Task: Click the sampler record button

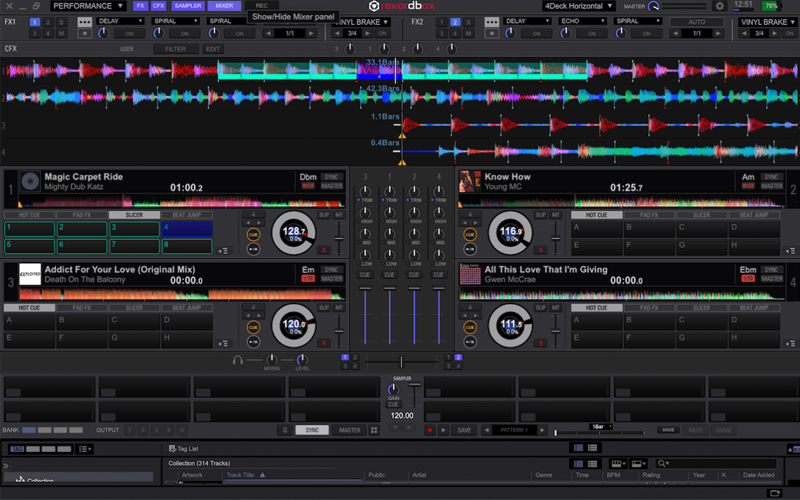Action: tap(430, 430)
